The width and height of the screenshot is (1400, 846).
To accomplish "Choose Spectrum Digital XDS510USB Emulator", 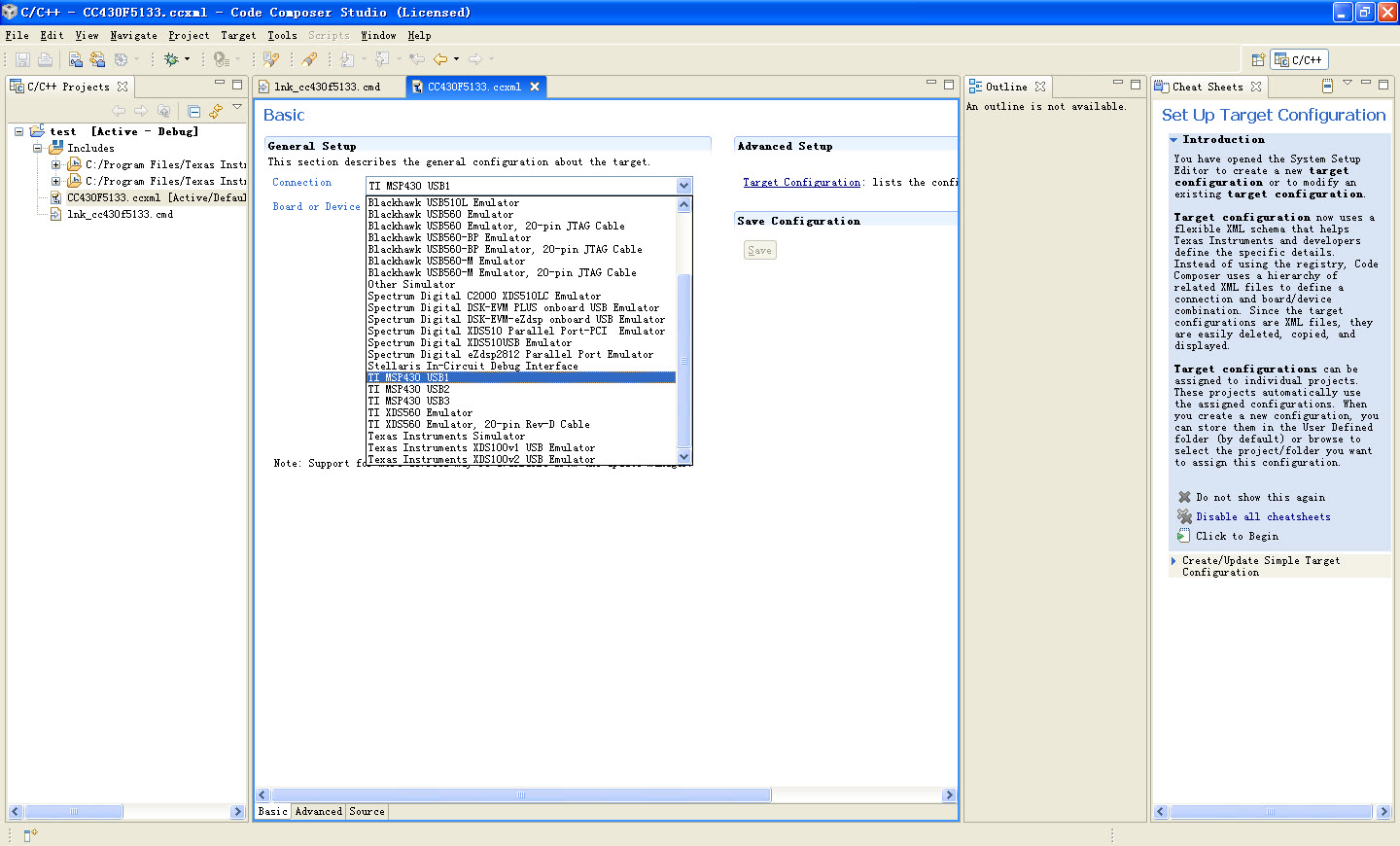I will 470,342.
